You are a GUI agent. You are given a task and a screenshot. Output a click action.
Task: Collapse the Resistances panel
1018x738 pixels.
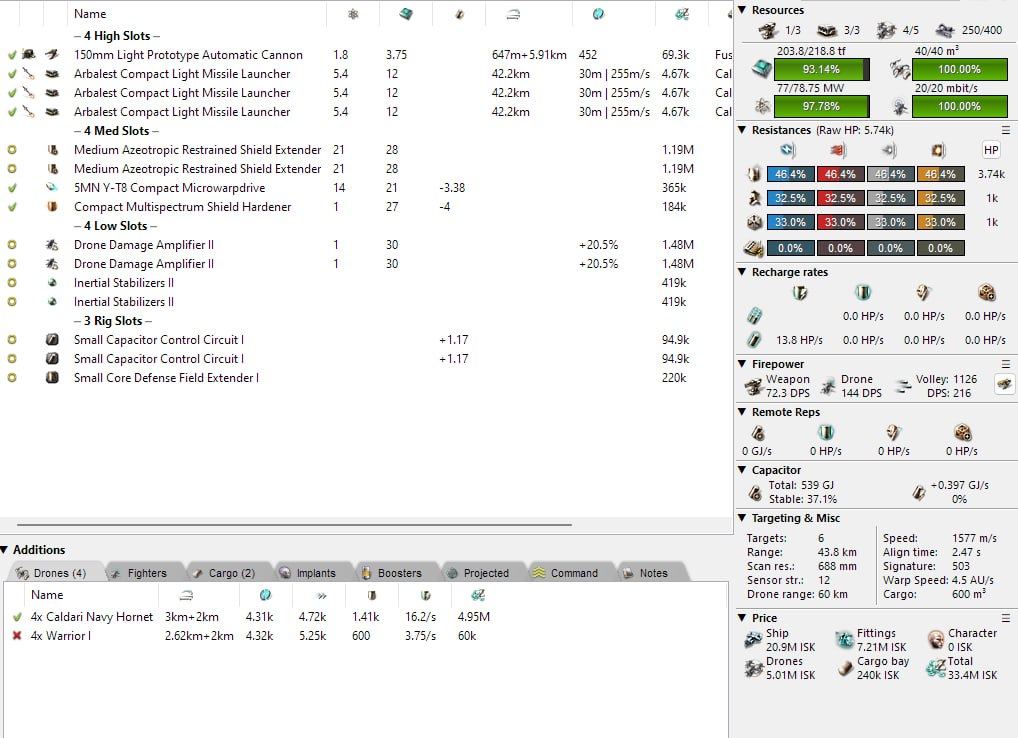click(x=742, y=130)
